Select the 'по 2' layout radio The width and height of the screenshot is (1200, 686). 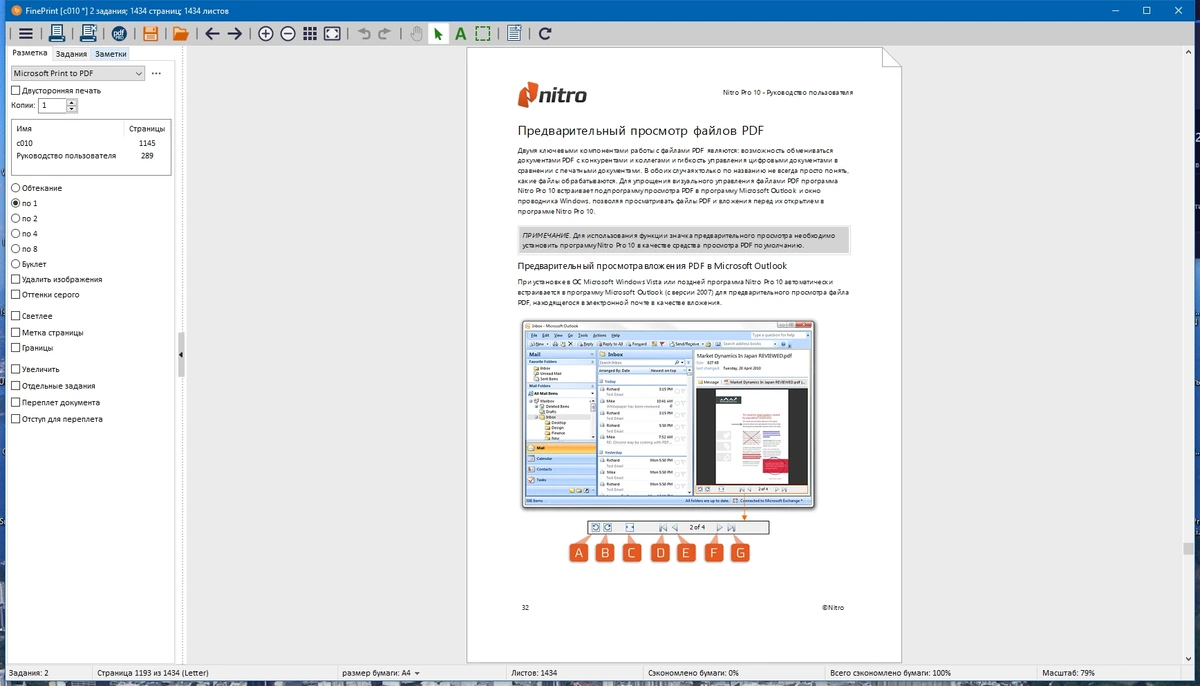(15, 218)
